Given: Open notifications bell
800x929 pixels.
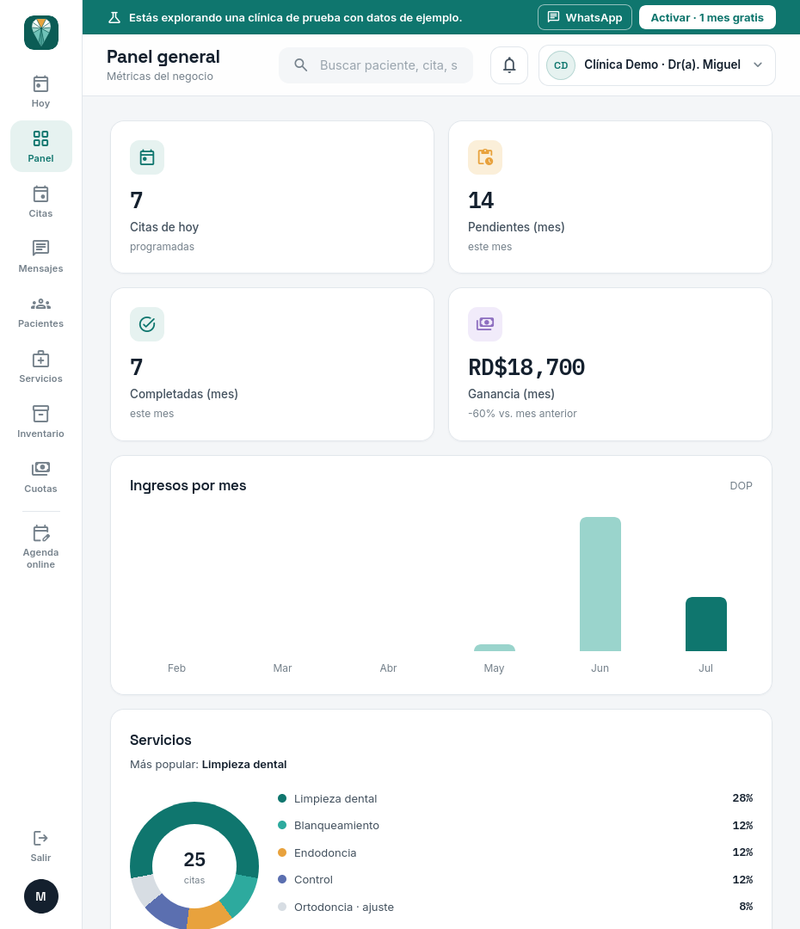Looking at the screenshot, I should tap(509, 65).
